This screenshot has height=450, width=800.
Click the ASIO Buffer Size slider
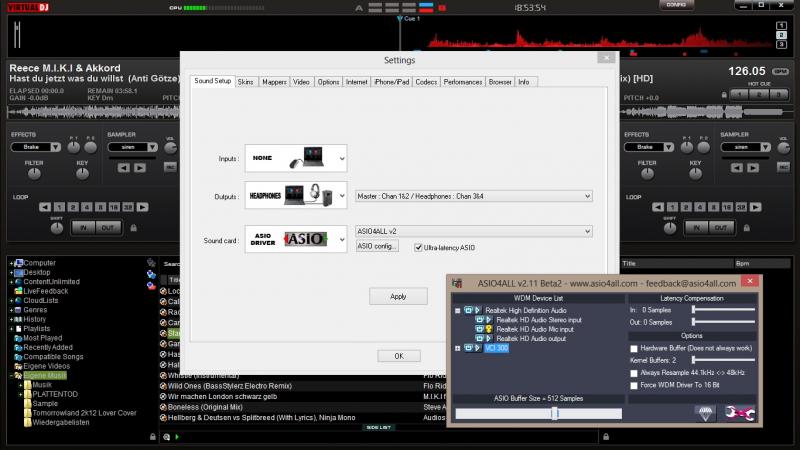tap(554, 413)
